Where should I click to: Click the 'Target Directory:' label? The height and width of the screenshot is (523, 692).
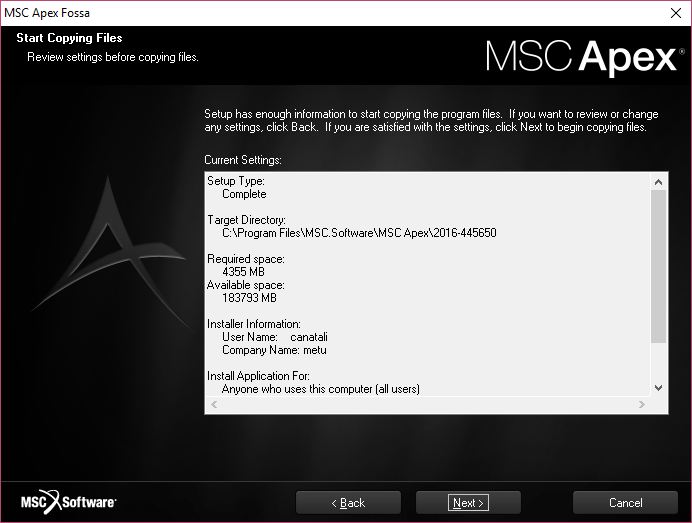tap(246, 220)
